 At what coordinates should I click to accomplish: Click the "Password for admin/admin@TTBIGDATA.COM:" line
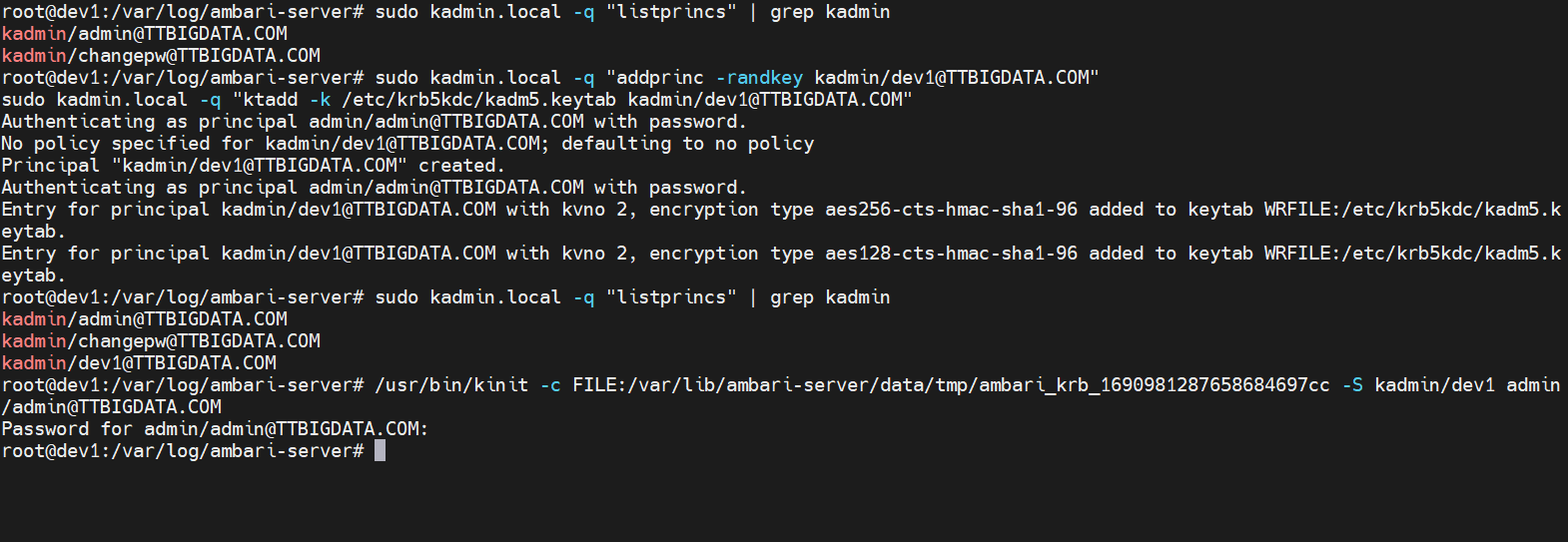click(215, 429)
